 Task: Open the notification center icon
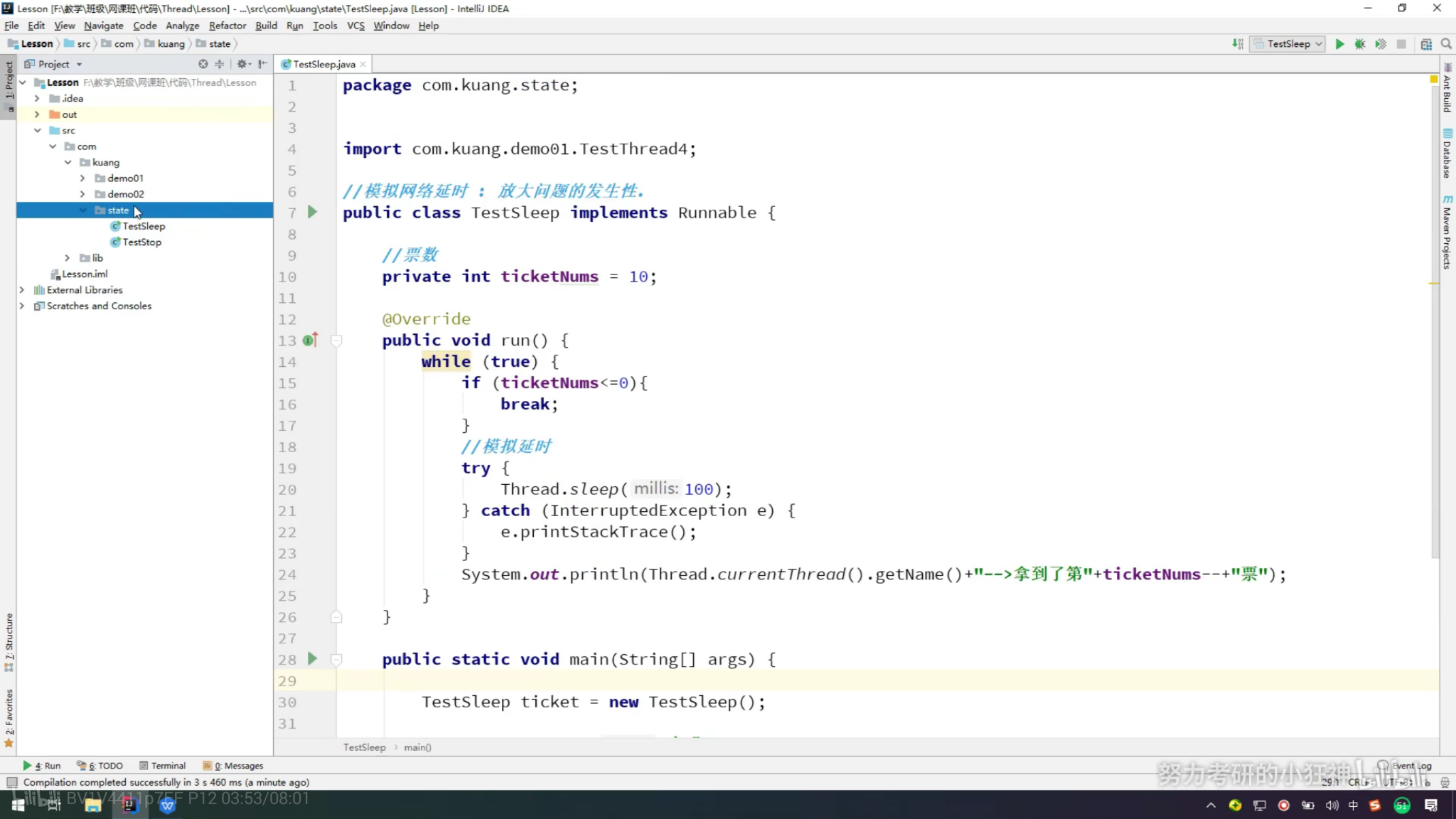1431,805
